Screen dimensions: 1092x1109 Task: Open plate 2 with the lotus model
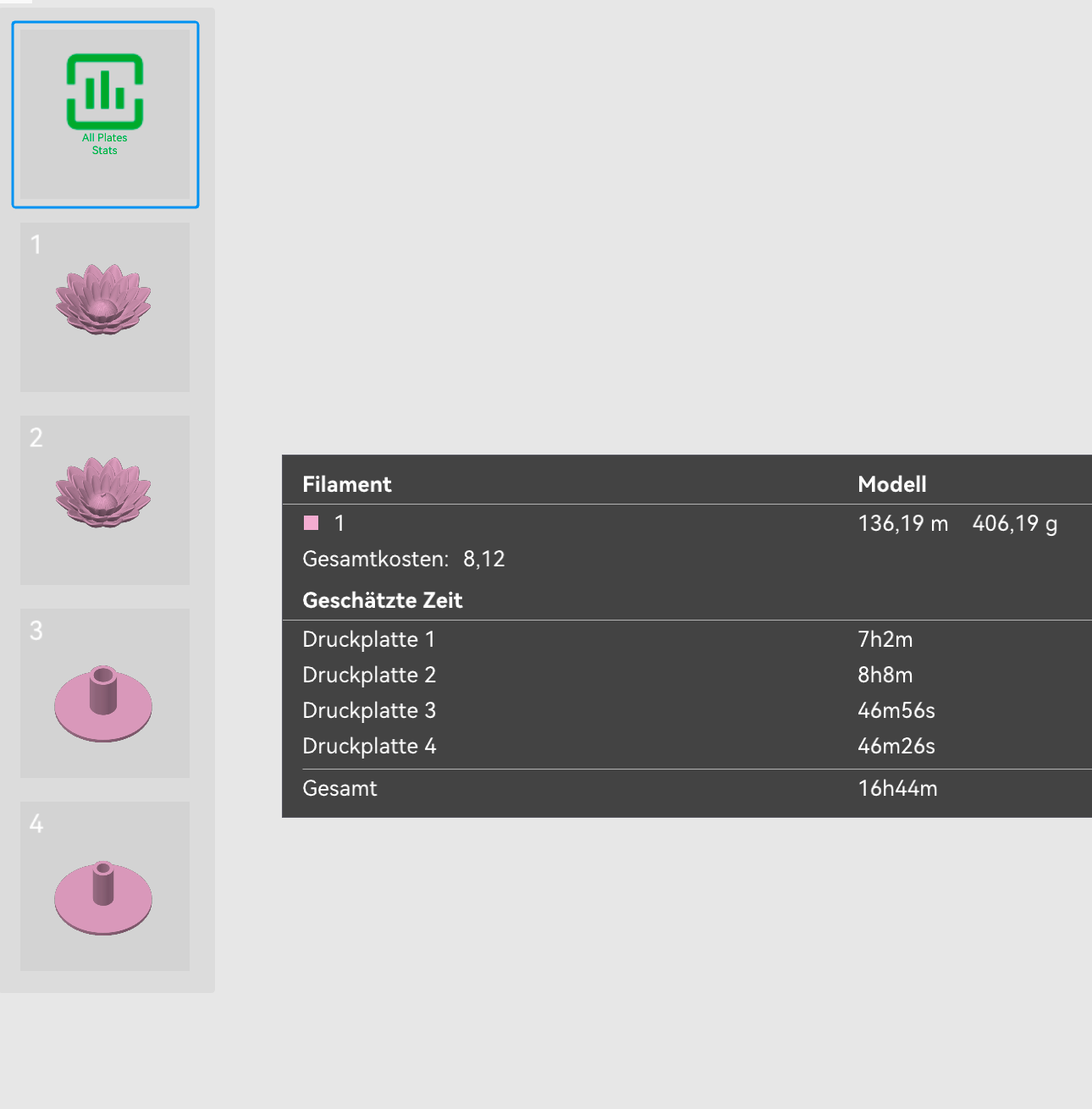pos(104,499)
